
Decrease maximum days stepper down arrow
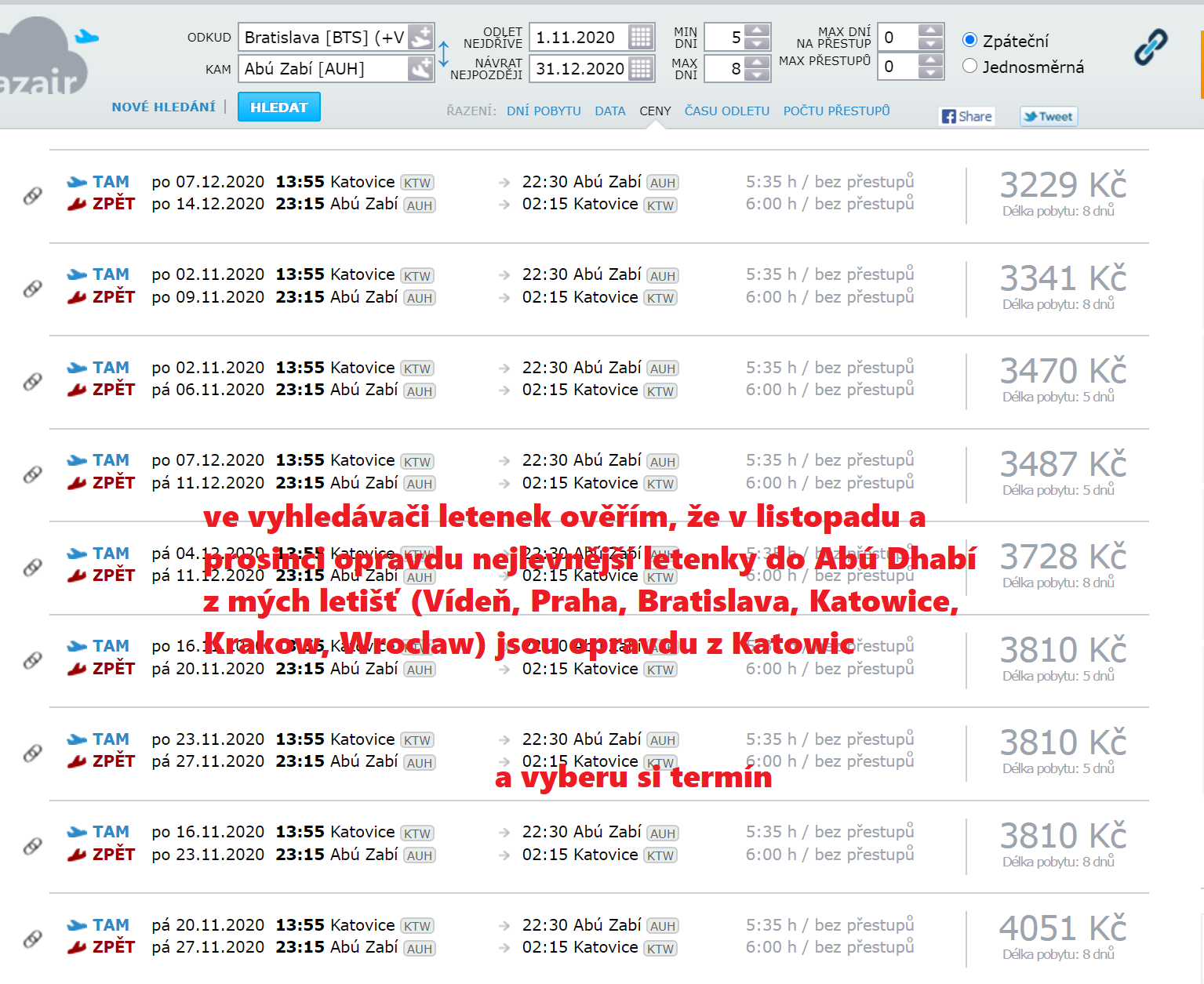(x=757, y=75)
